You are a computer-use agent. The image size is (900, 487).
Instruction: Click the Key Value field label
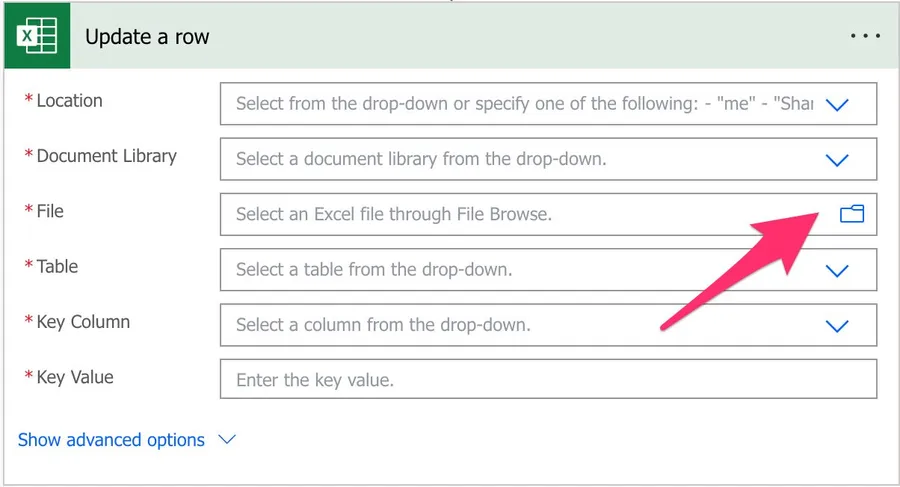75,377
